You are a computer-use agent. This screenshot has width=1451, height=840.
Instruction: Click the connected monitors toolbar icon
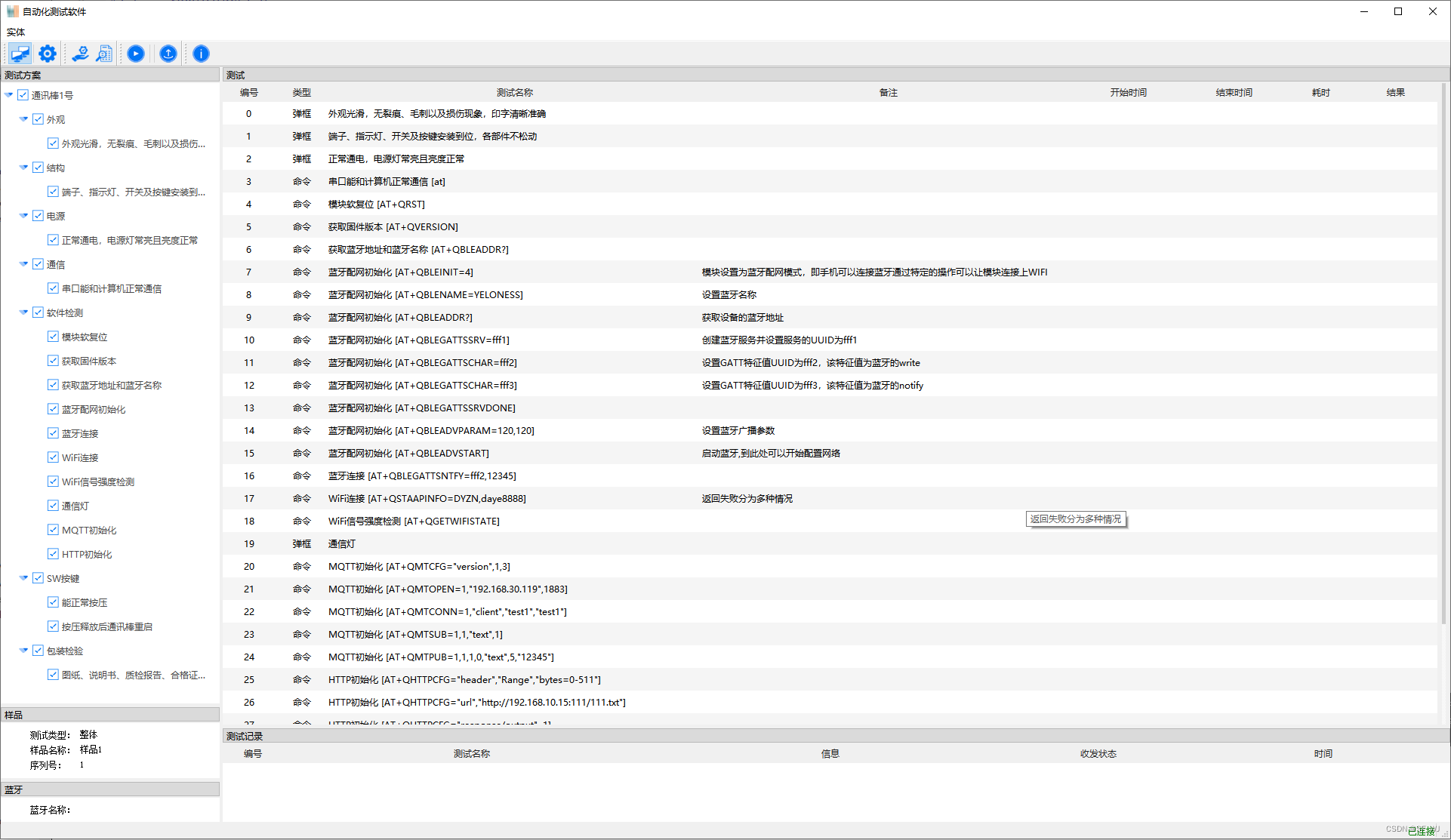(20, 54)
